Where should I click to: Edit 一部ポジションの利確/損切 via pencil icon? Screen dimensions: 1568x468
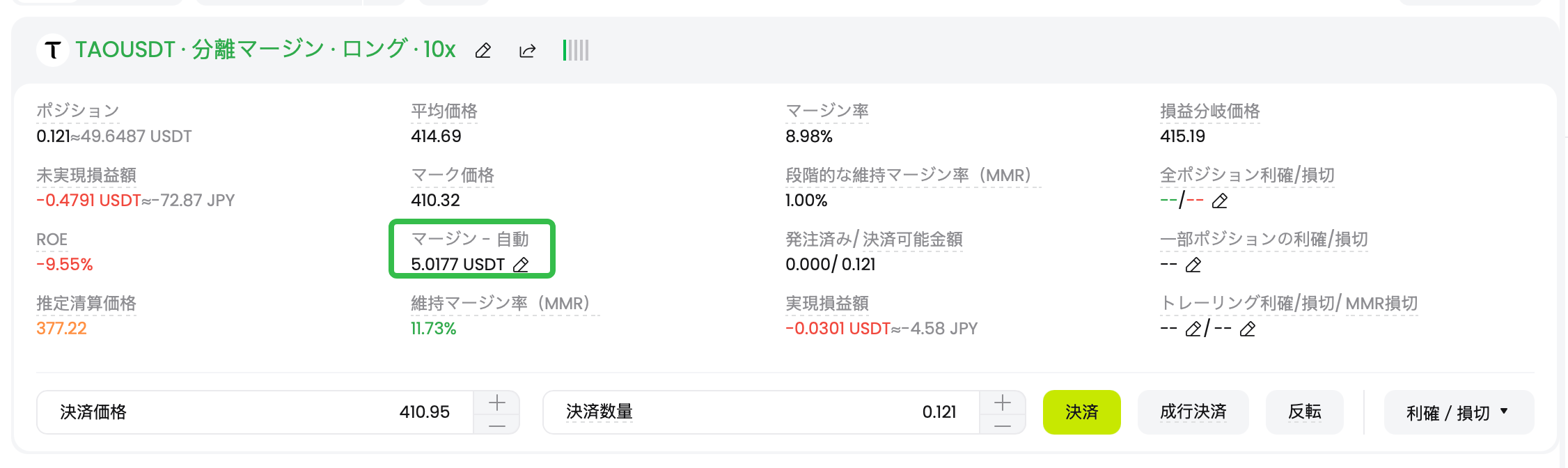click(1193, 265)
